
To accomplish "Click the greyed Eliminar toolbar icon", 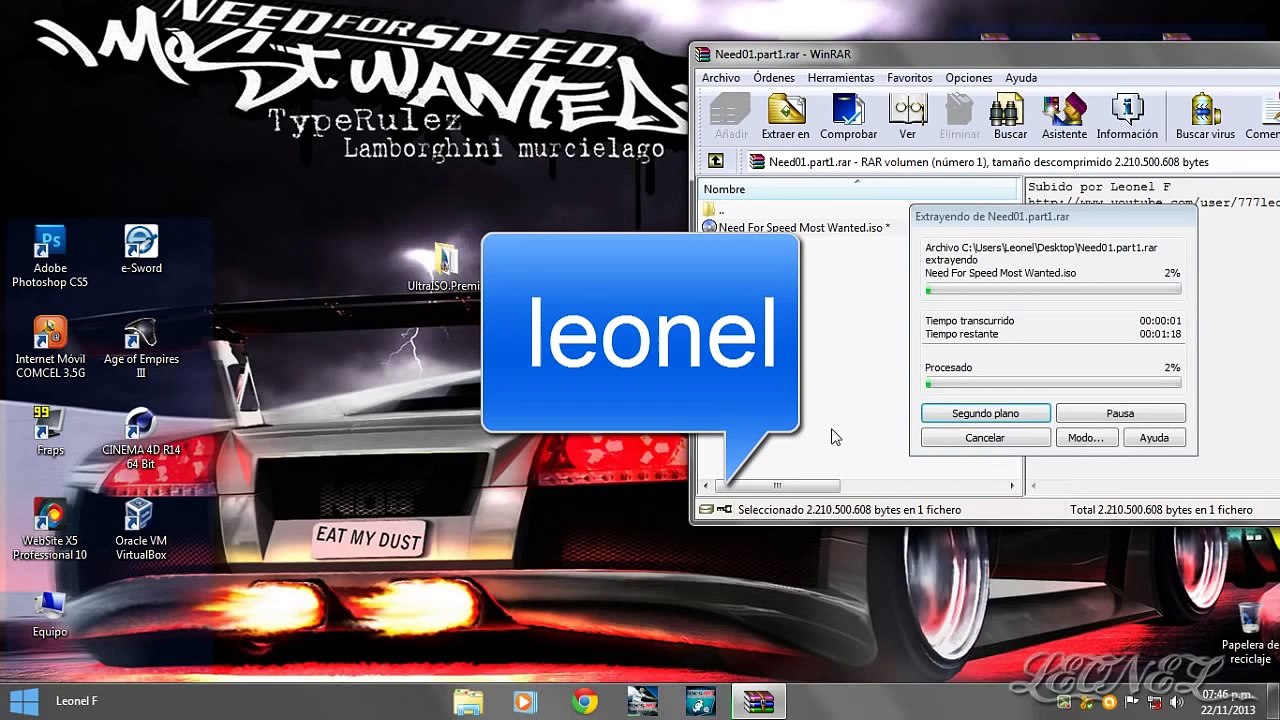I will (960, 116).
